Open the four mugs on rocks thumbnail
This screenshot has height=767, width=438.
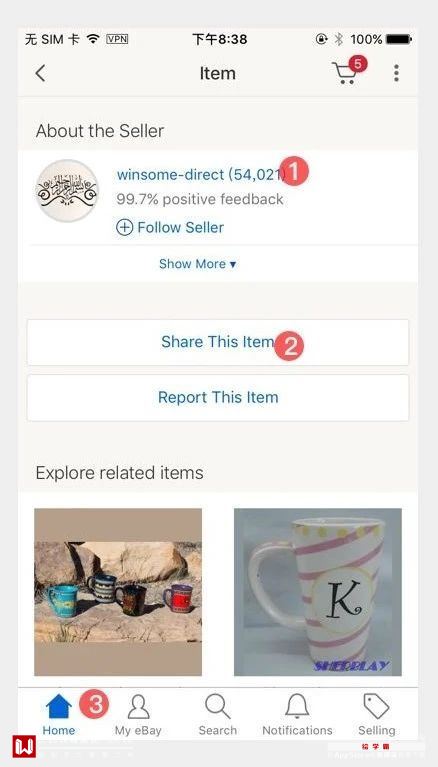click(x=118, y=592)
